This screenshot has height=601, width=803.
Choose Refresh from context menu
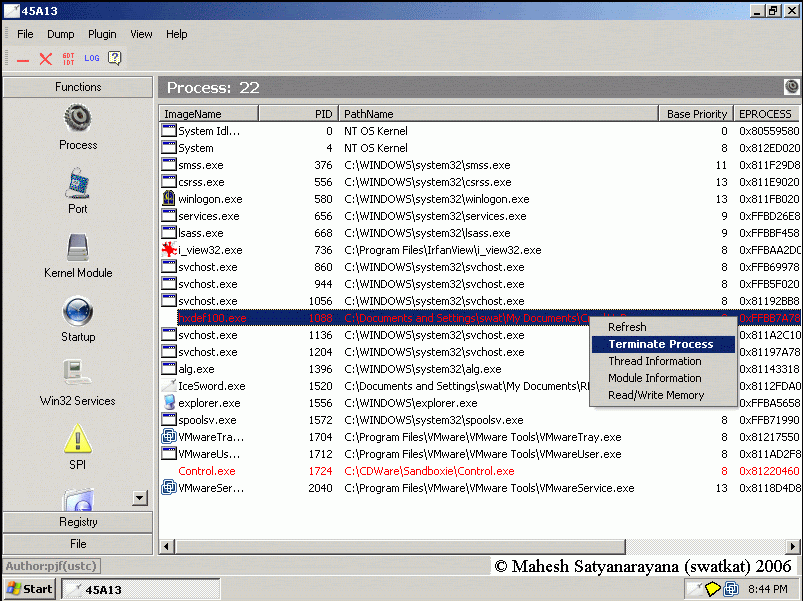pos(663,327)
